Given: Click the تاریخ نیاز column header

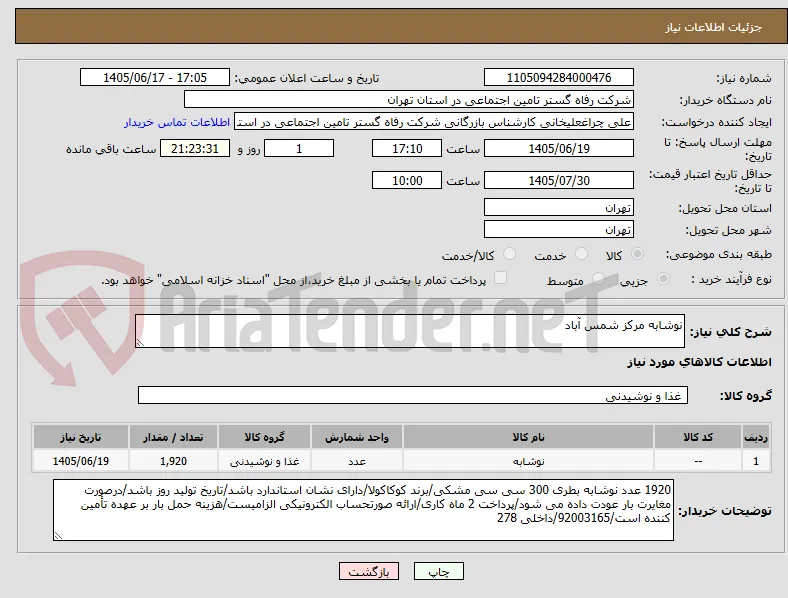Looking at the screenshot, I should [81, 437].
